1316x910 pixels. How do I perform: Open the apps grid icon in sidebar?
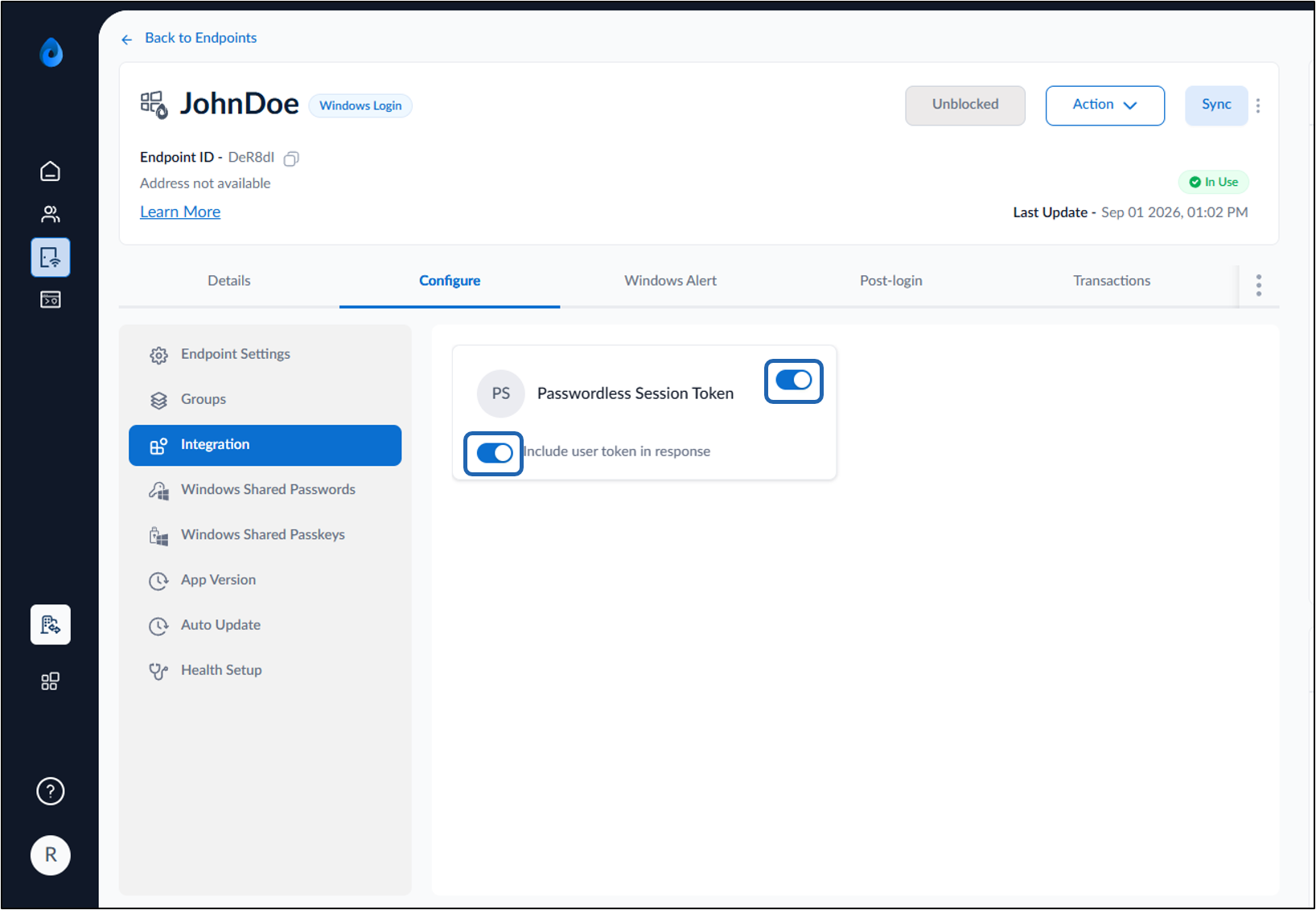click(x=50, y=681)
